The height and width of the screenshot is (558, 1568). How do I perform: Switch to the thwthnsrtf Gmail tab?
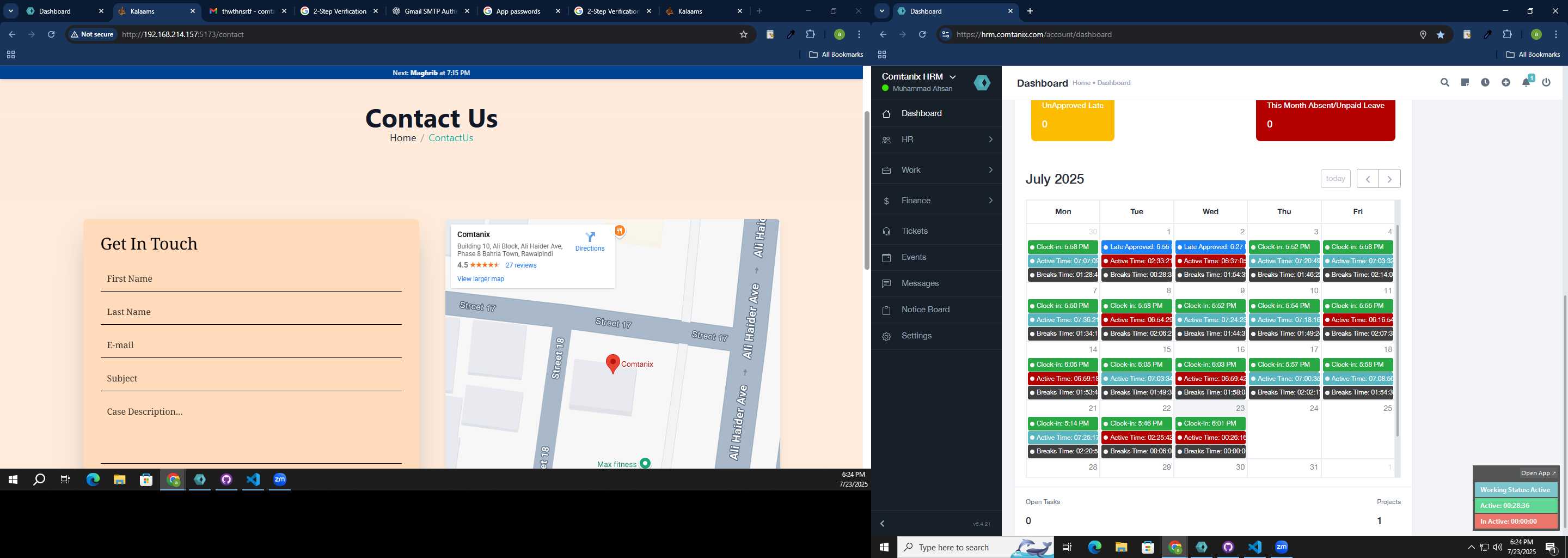pos(248,11)
